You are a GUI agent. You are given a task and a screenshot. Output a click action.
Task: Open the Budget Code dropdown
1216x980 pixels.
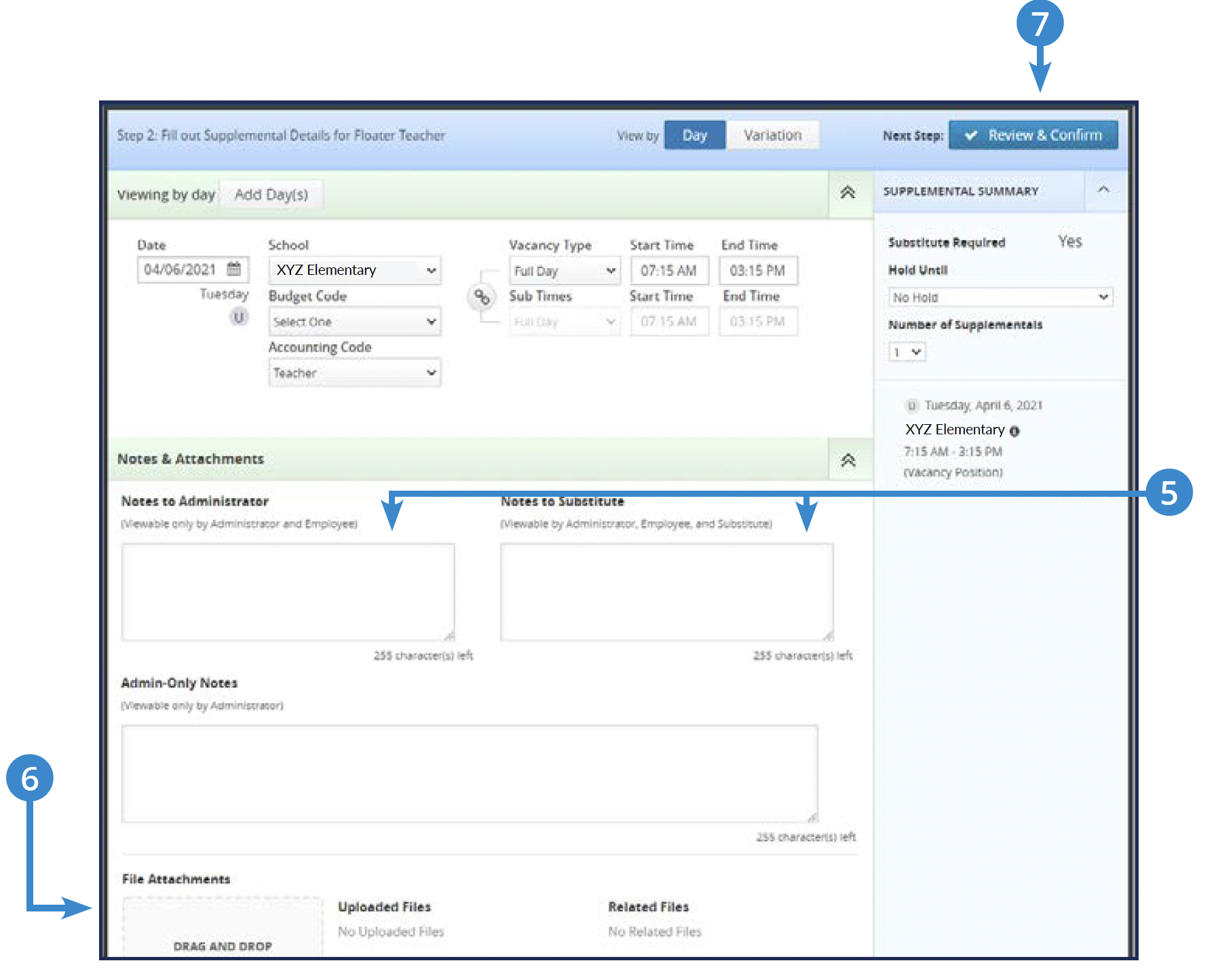point(355,322)
